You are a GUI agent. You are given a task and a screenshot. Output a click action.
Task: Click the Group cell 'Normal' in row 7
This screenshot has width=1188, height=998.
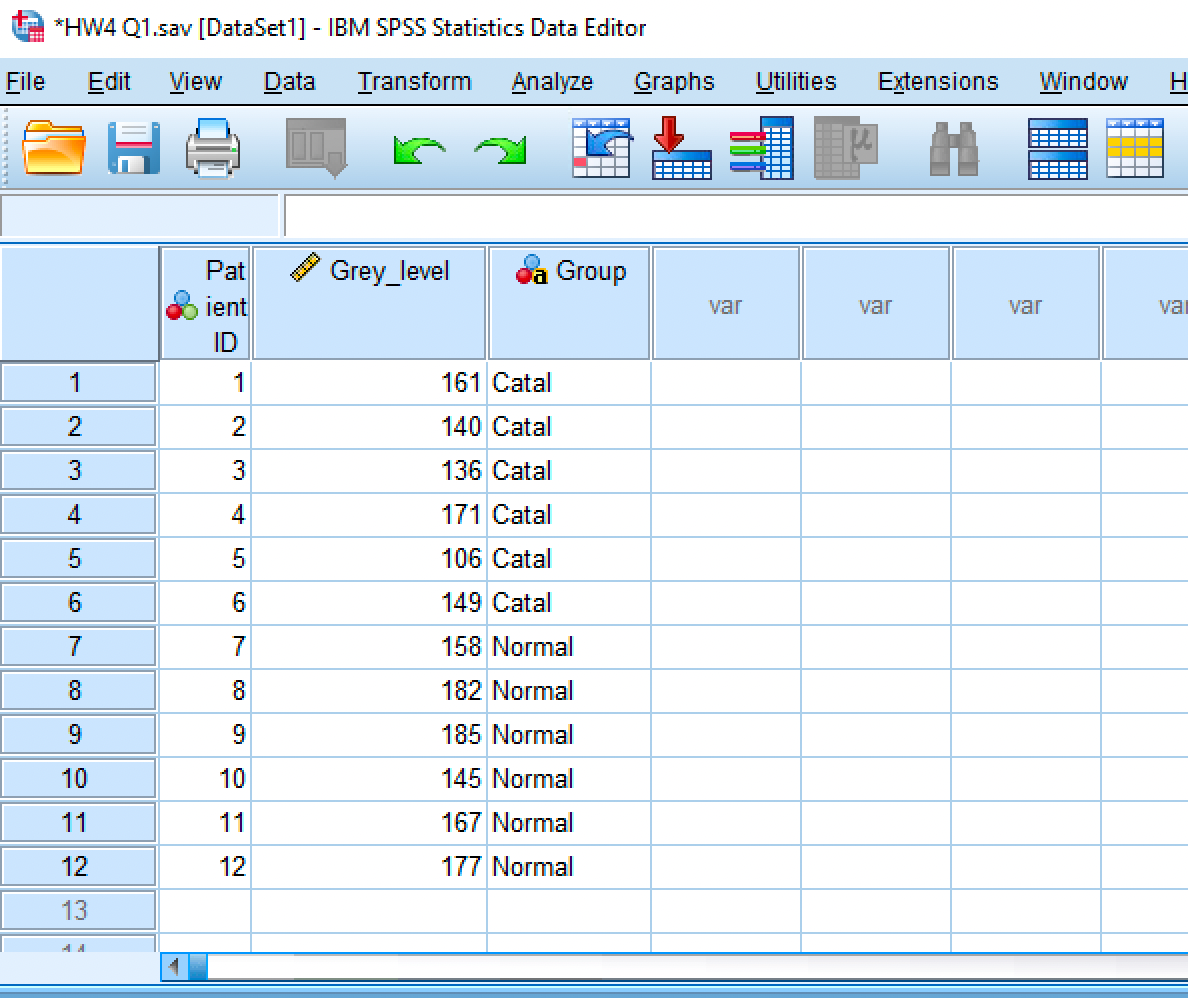coord(569,646)
